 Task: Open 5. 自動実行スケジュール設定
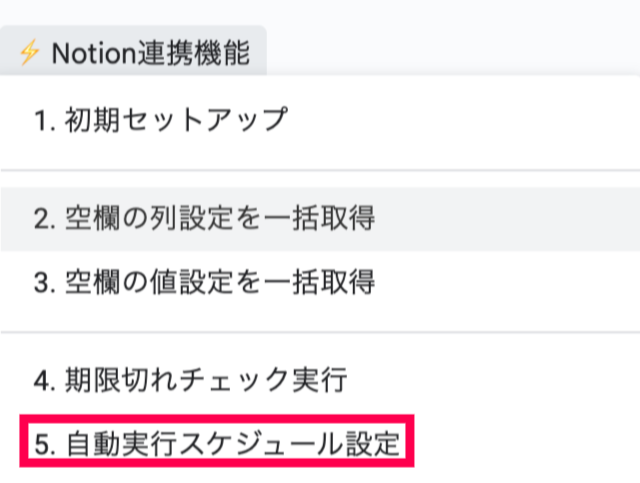(x=218, y=443)
